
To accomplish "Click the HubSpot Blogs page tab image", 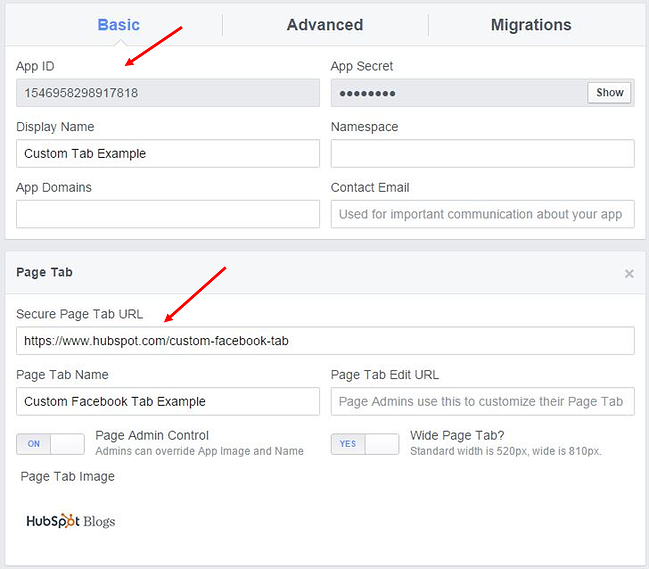I will 70,521.
